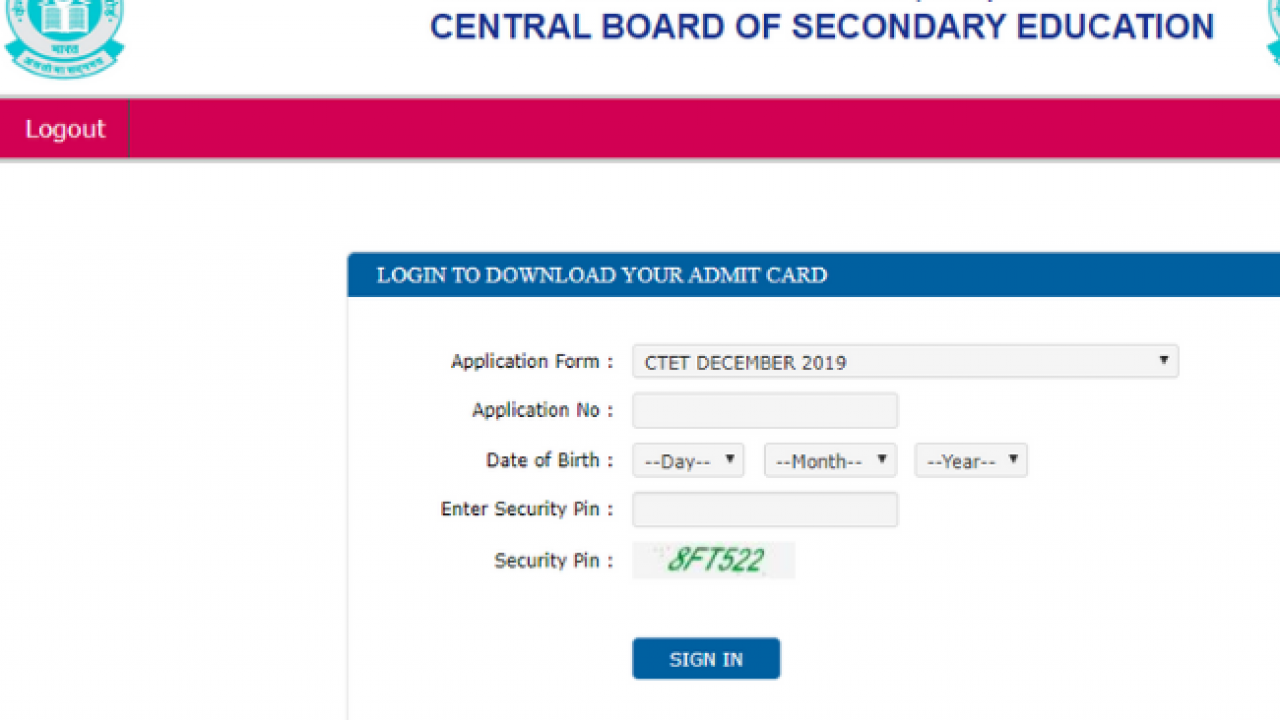Screen dimensions: 1280x720
Task: Click the CBSE emblem logo at left
Action: (x=64, y=37)
